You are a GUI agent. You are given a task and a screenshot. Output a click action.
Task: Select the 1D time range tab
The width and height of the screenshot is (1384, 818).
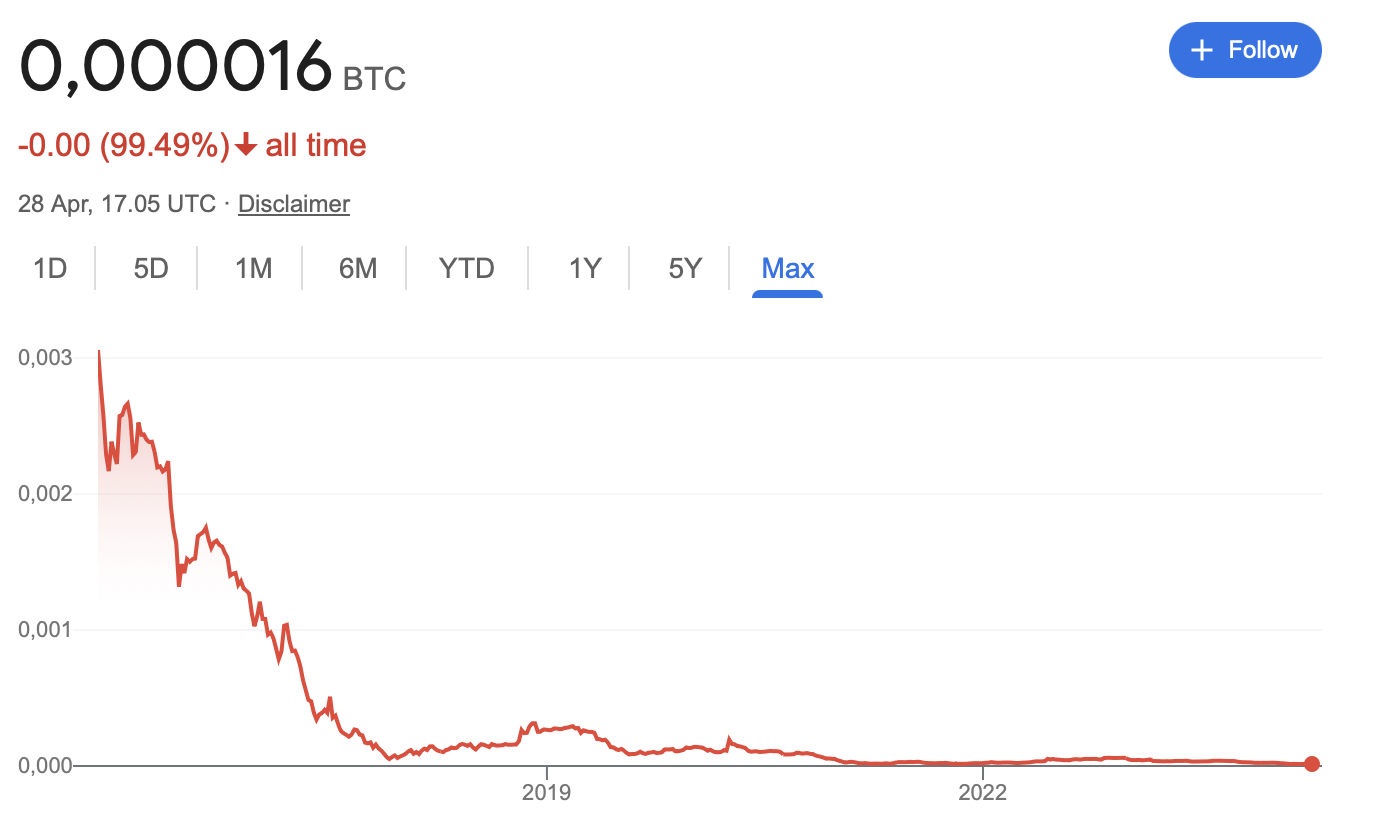tap(47, 268)
